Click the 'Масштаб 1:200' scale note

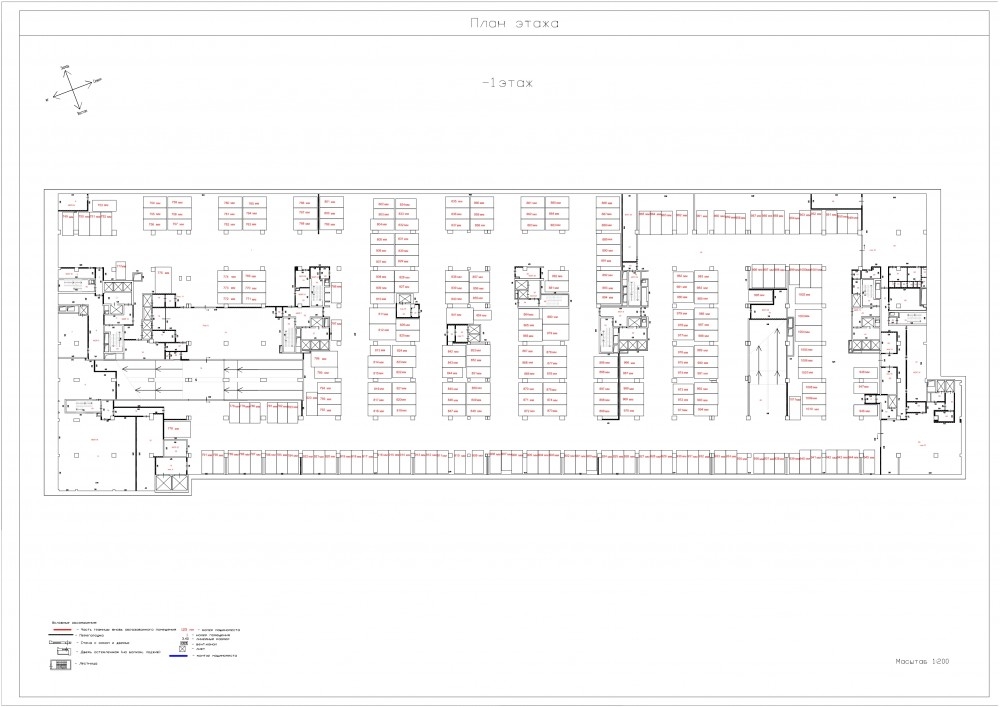[x=922, y=661]
